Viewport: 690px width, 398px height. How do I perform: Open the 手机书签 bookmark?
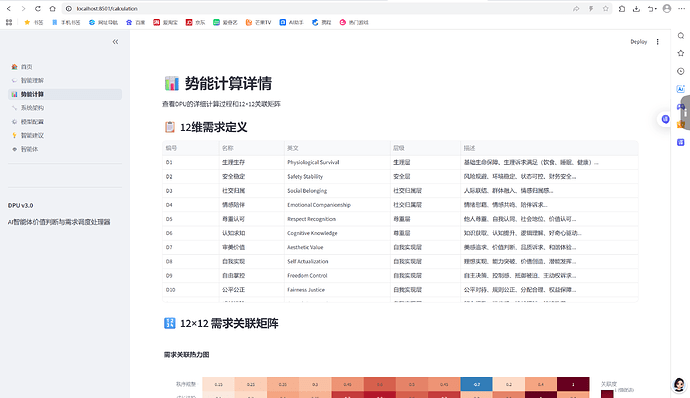[66, 22]
